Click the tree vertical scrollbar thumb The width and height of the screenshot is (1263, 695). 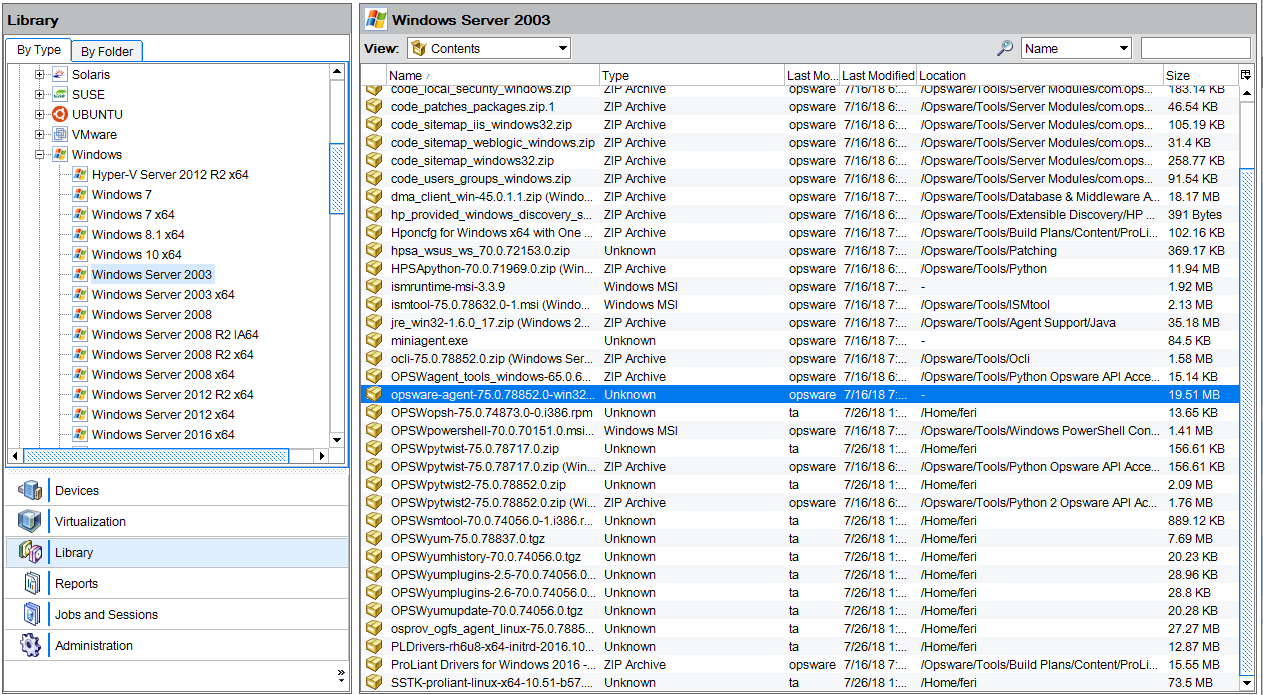(336, 179)
